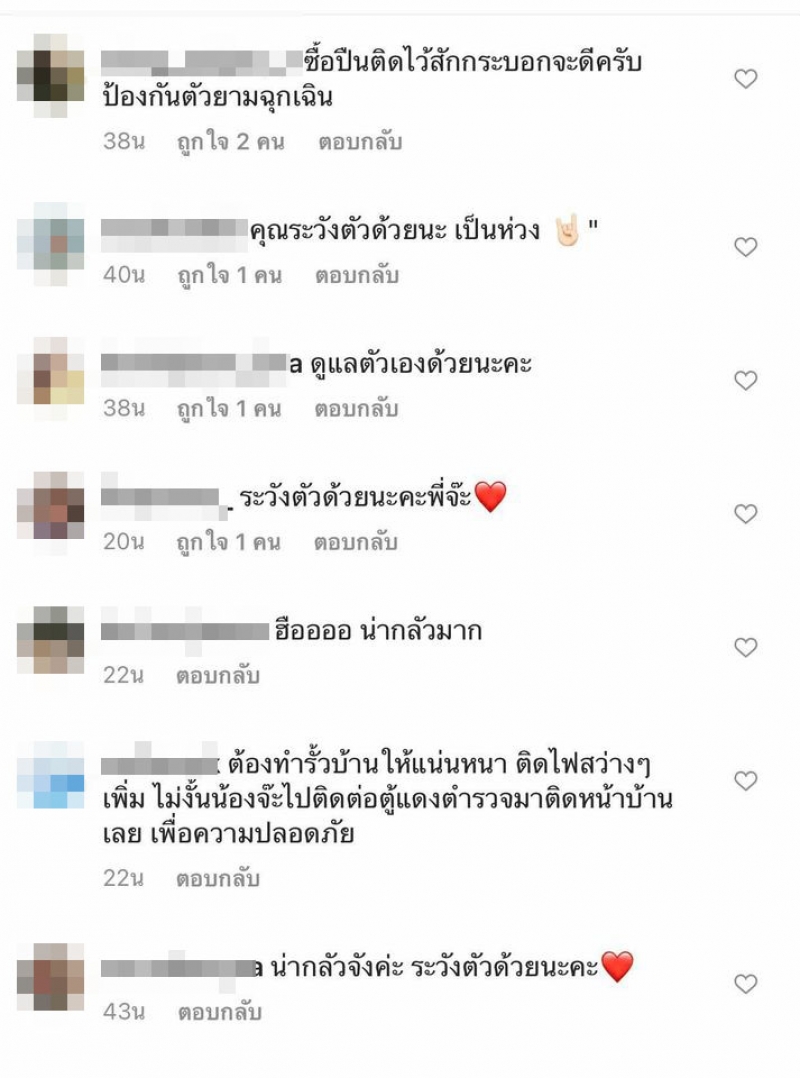Open the blue avatar of the fence commenter
The width and height of the screenshot is (800, 1078).
(50, 775)
